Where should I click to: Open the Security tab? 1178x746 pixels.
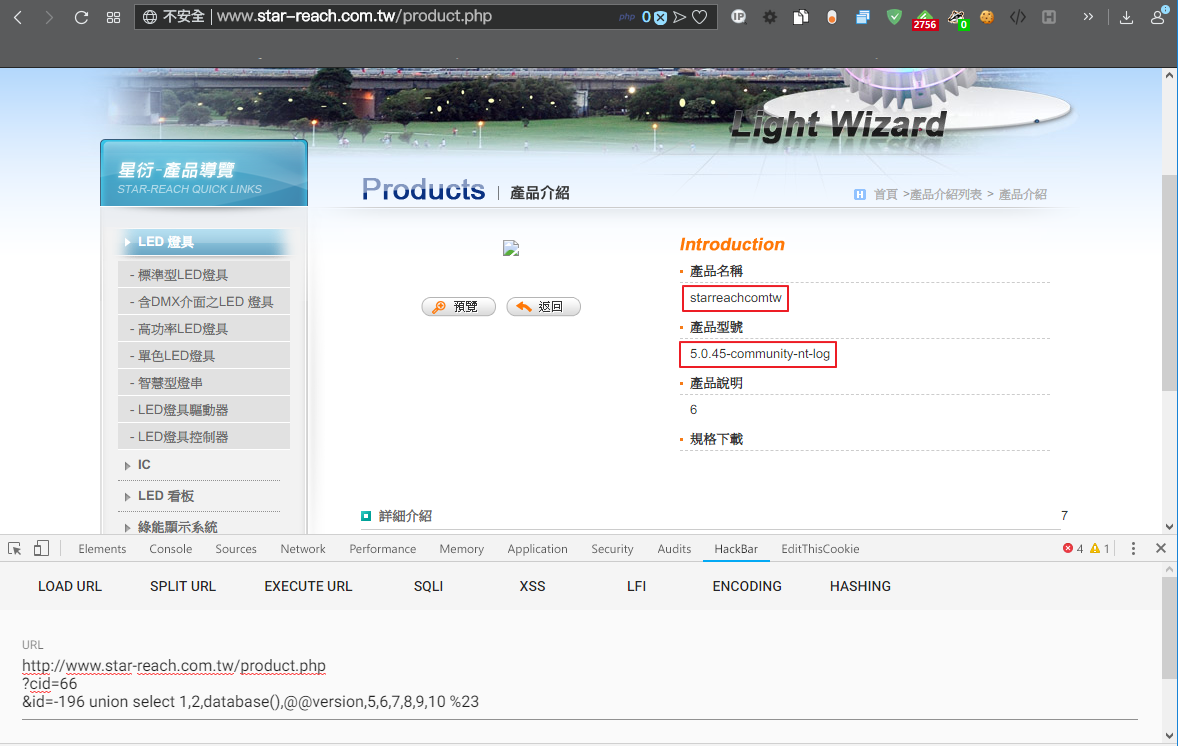[612, 549]
